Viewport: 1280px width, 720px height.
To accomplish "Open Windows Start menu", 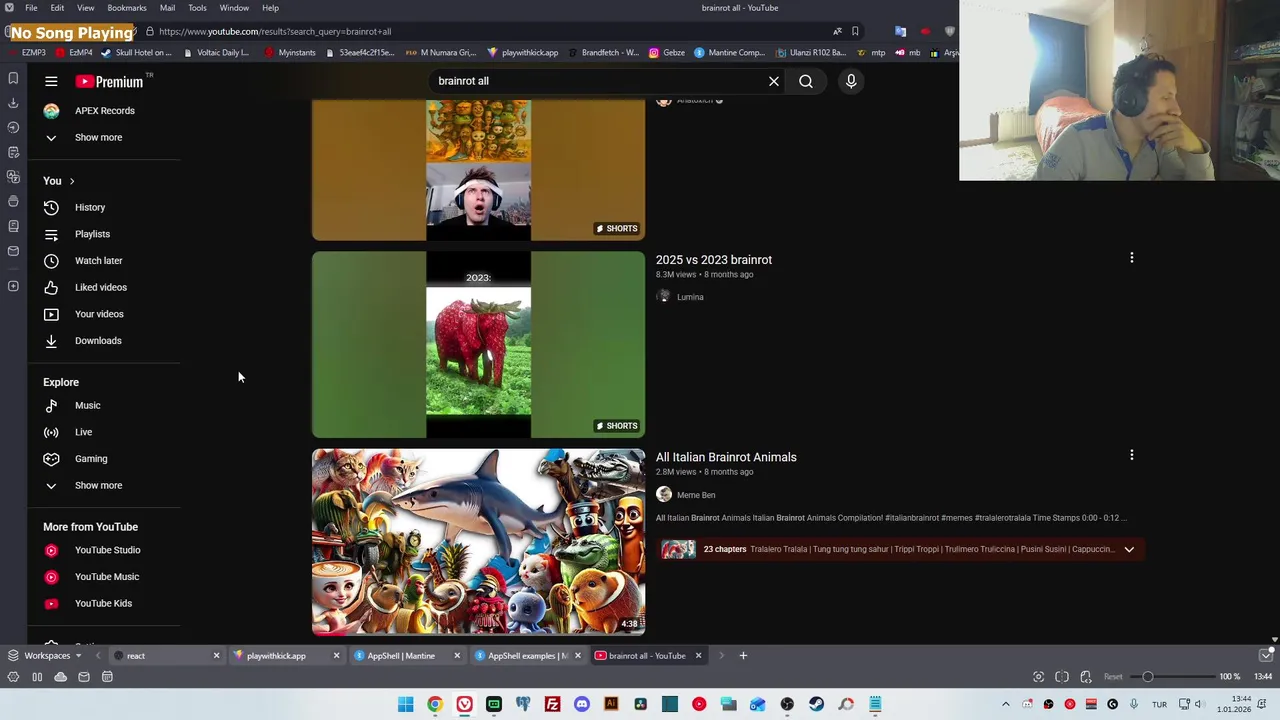I will pyautogui.click(x=405, y=704).
